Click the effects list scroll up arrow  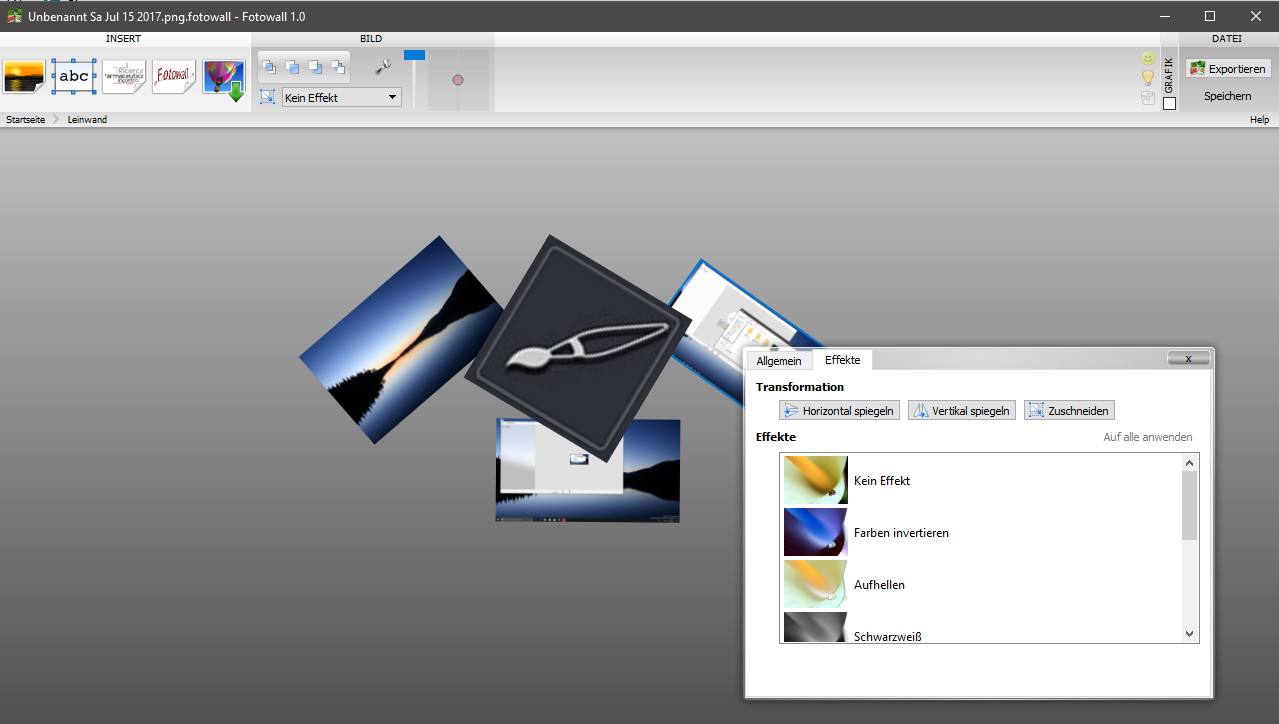point(1189,462)
